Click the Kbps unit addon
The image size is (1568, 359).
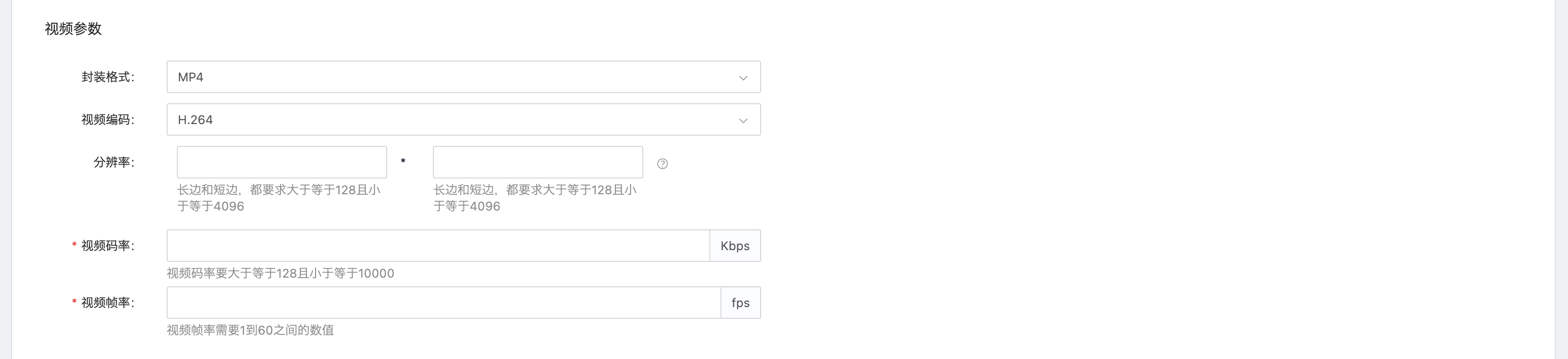tap(735, 246)
